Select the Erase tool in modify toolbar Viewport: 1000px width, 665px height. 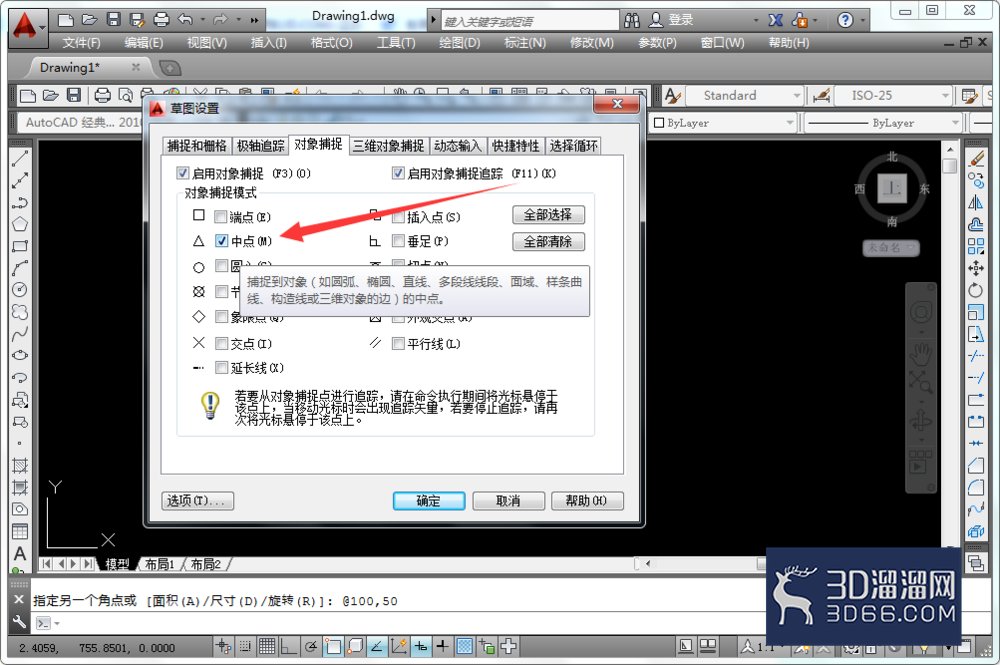pyautogui.click(x=976, y=159)
